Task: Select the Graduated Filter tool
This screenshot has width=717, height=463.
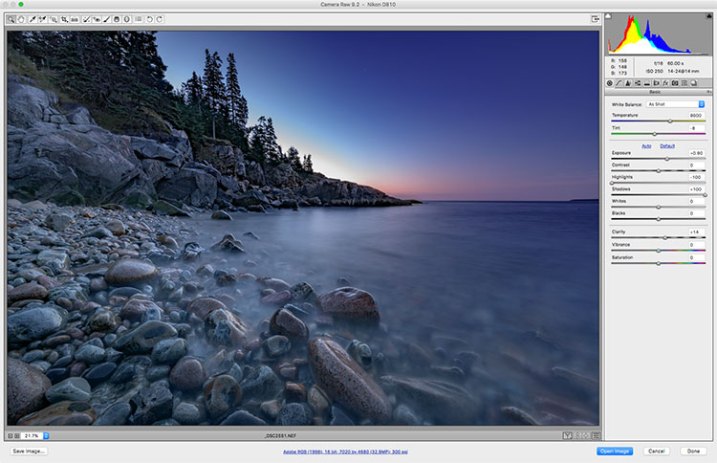Action: pos(117,19)
